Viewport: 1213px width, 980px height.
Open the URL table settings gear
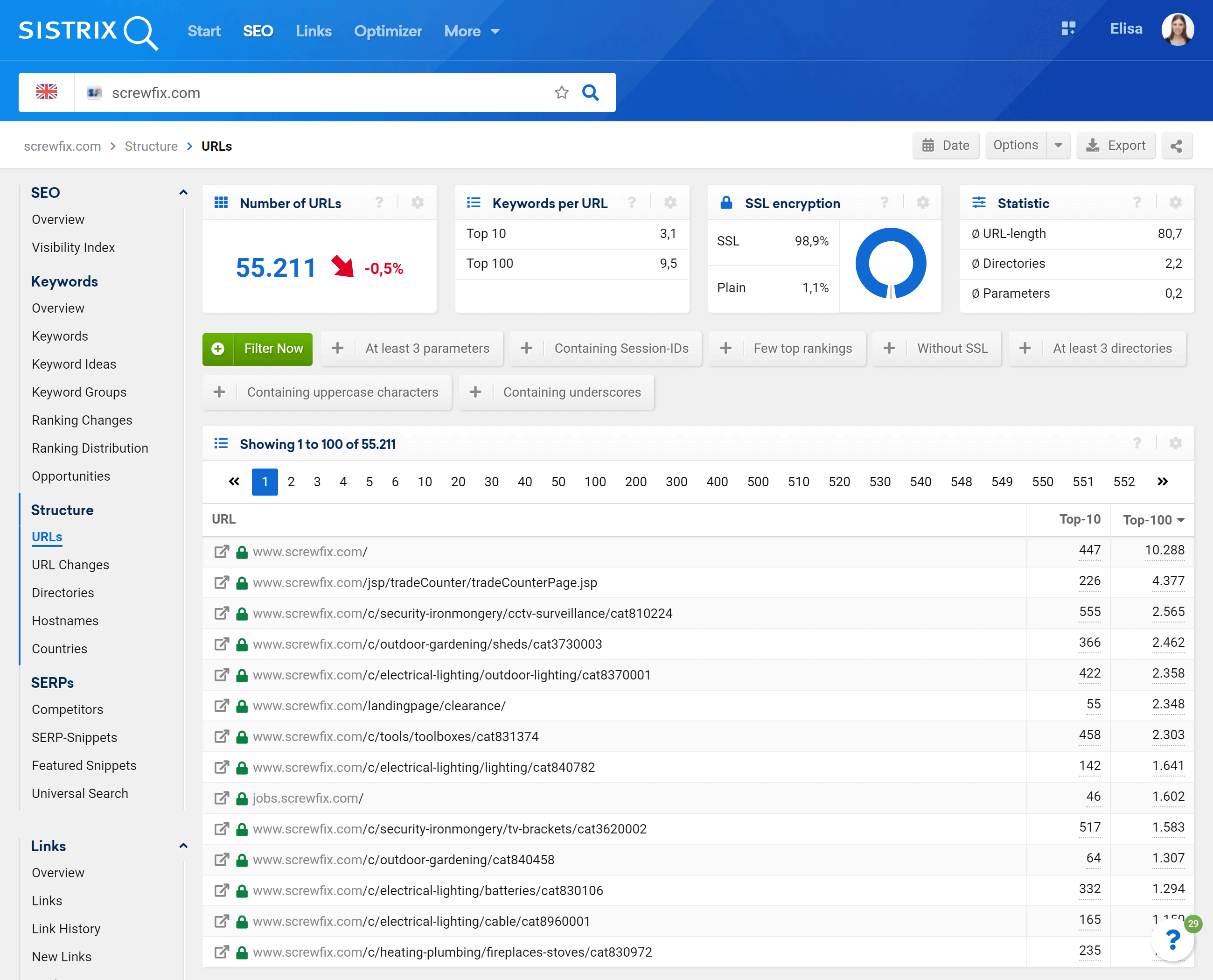pos(1176,443)
